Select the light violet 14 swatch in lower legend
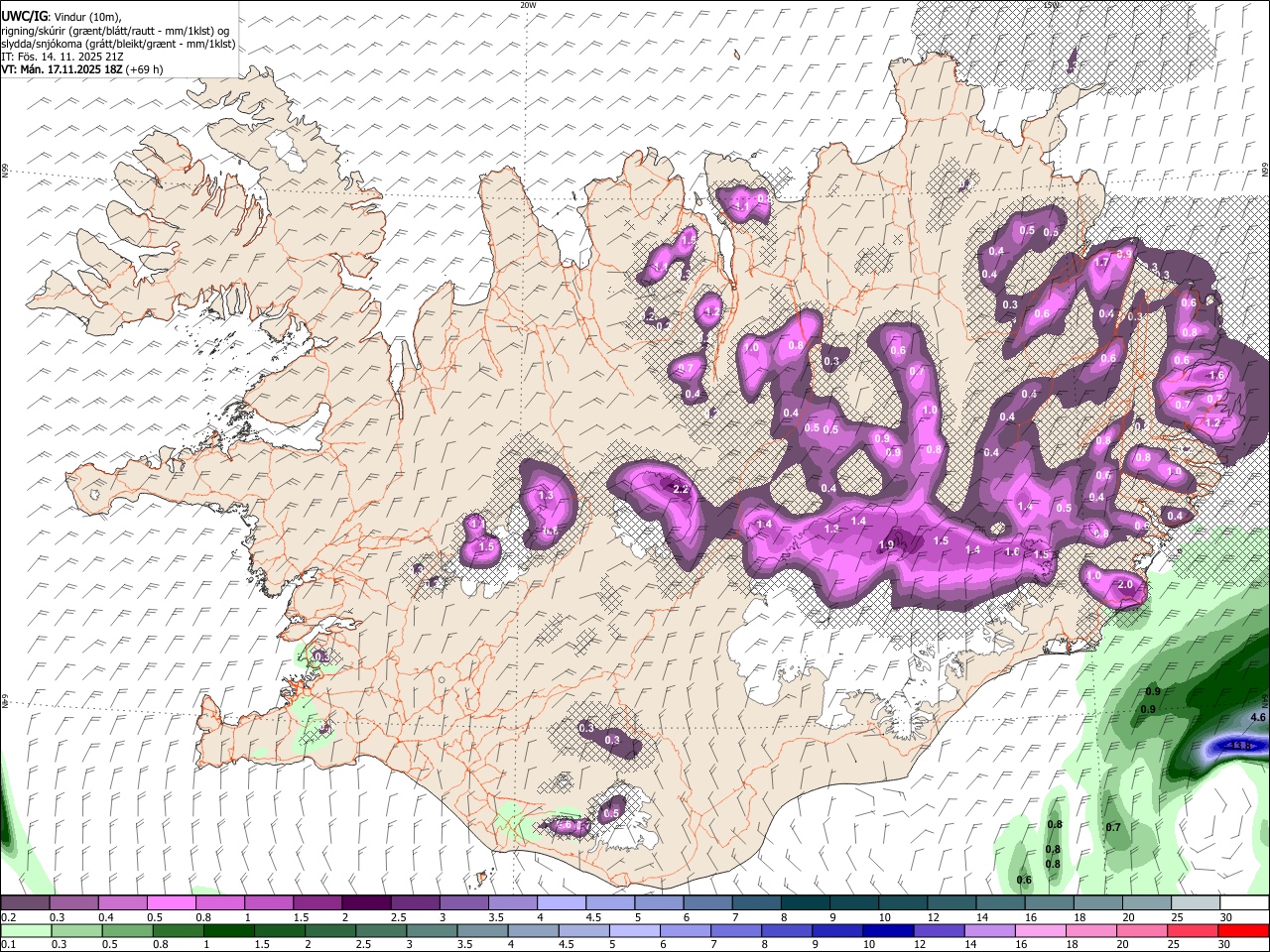 (x=990, y=930)
